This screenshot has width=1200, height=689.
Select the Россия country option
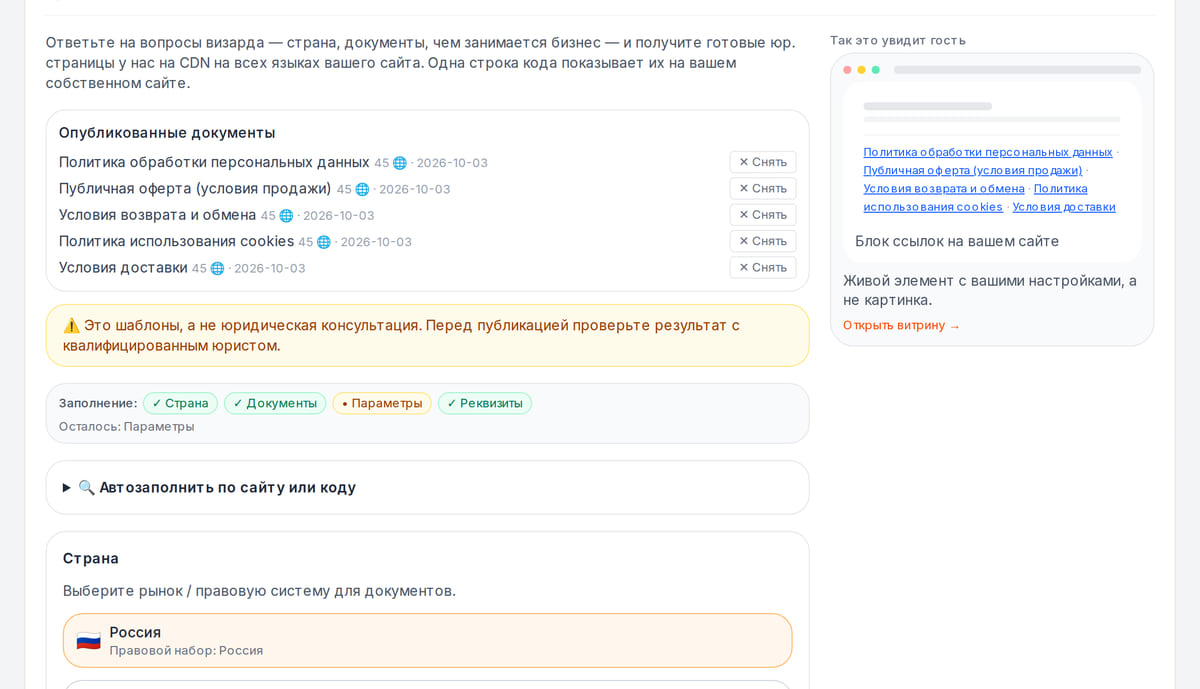427,640
